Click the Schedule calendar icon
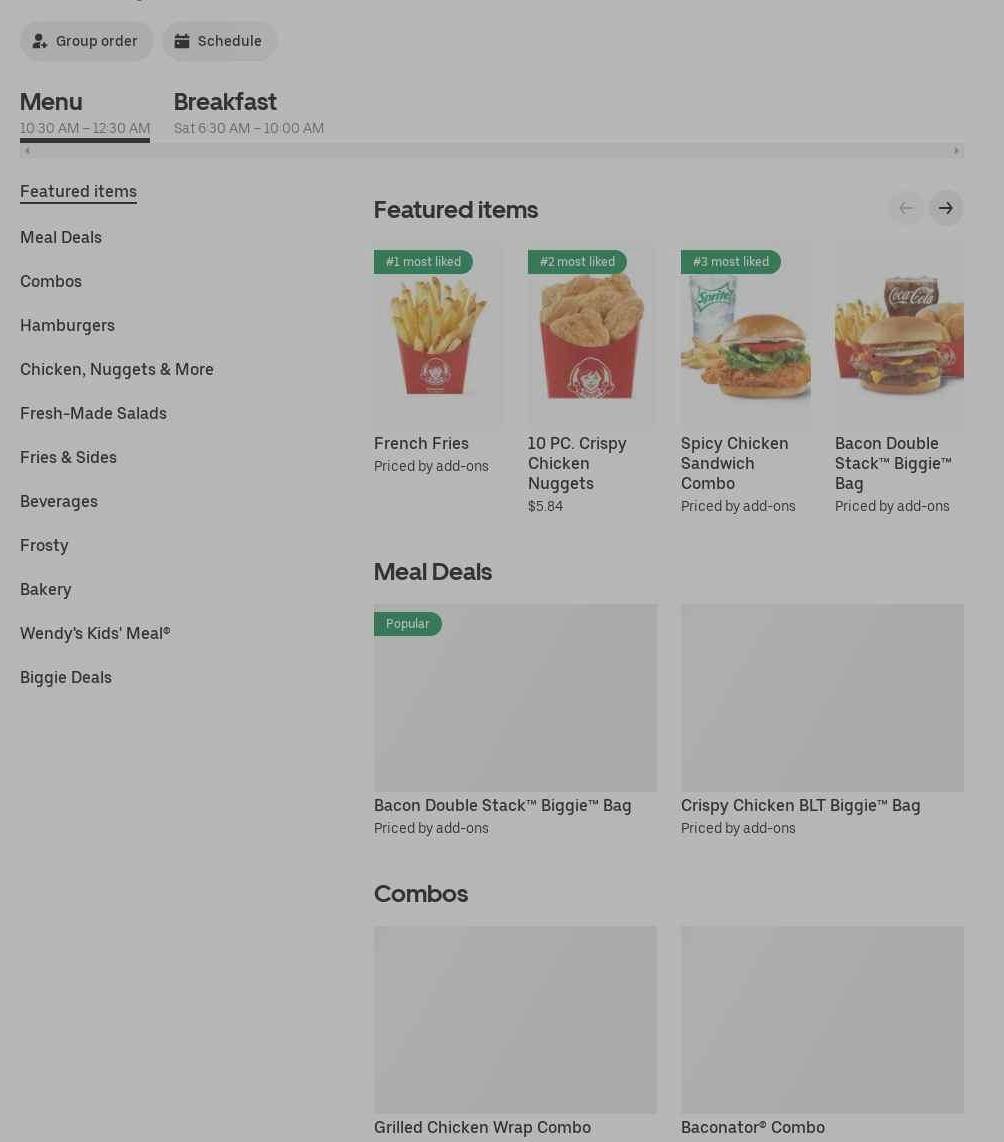The width and height of the screenshot is (1004, 1142). pos(182,41)
